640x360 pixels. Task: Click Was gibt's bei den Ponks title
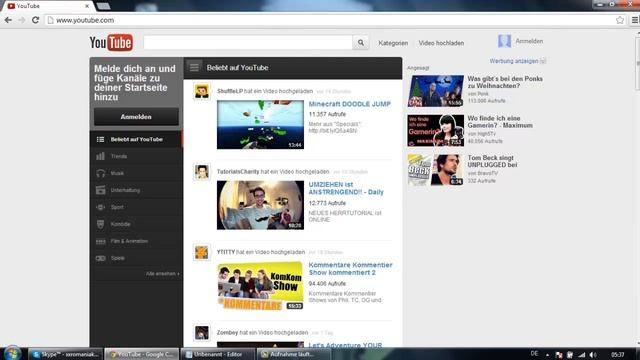point(505,82)
